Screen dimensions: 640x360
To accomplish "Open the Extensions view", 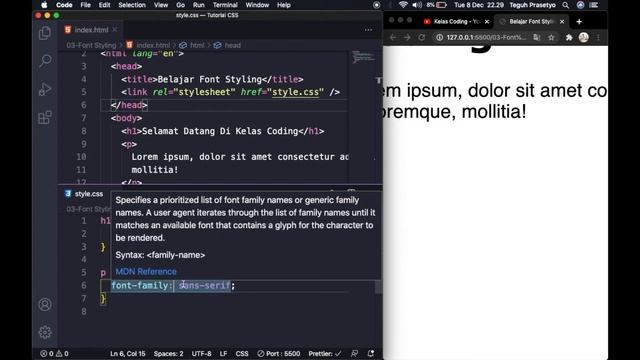I will pyautogui.click(x=45, y=118).
